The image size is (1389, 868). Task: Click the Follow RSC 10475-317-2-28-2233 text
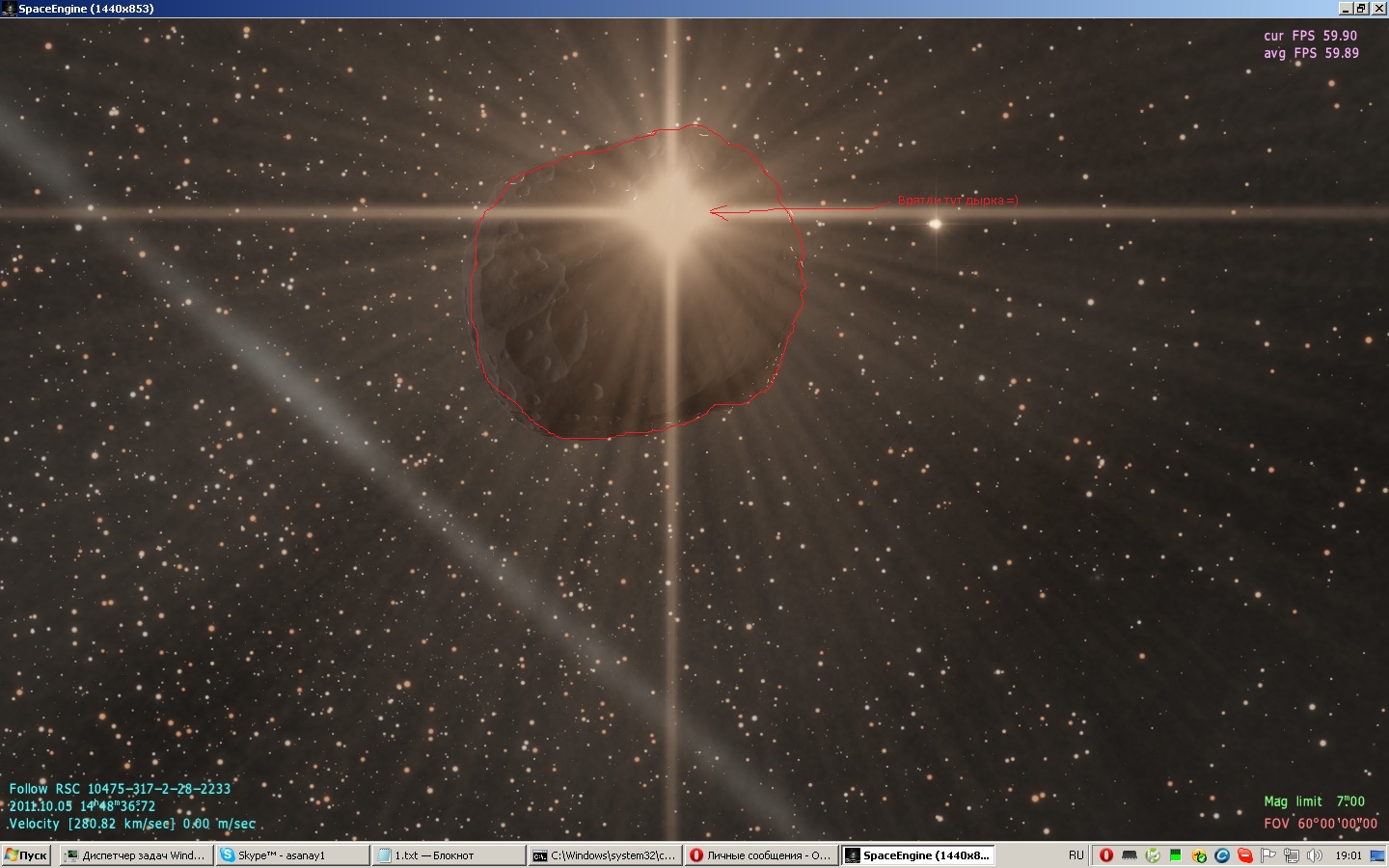click(120, 789)
